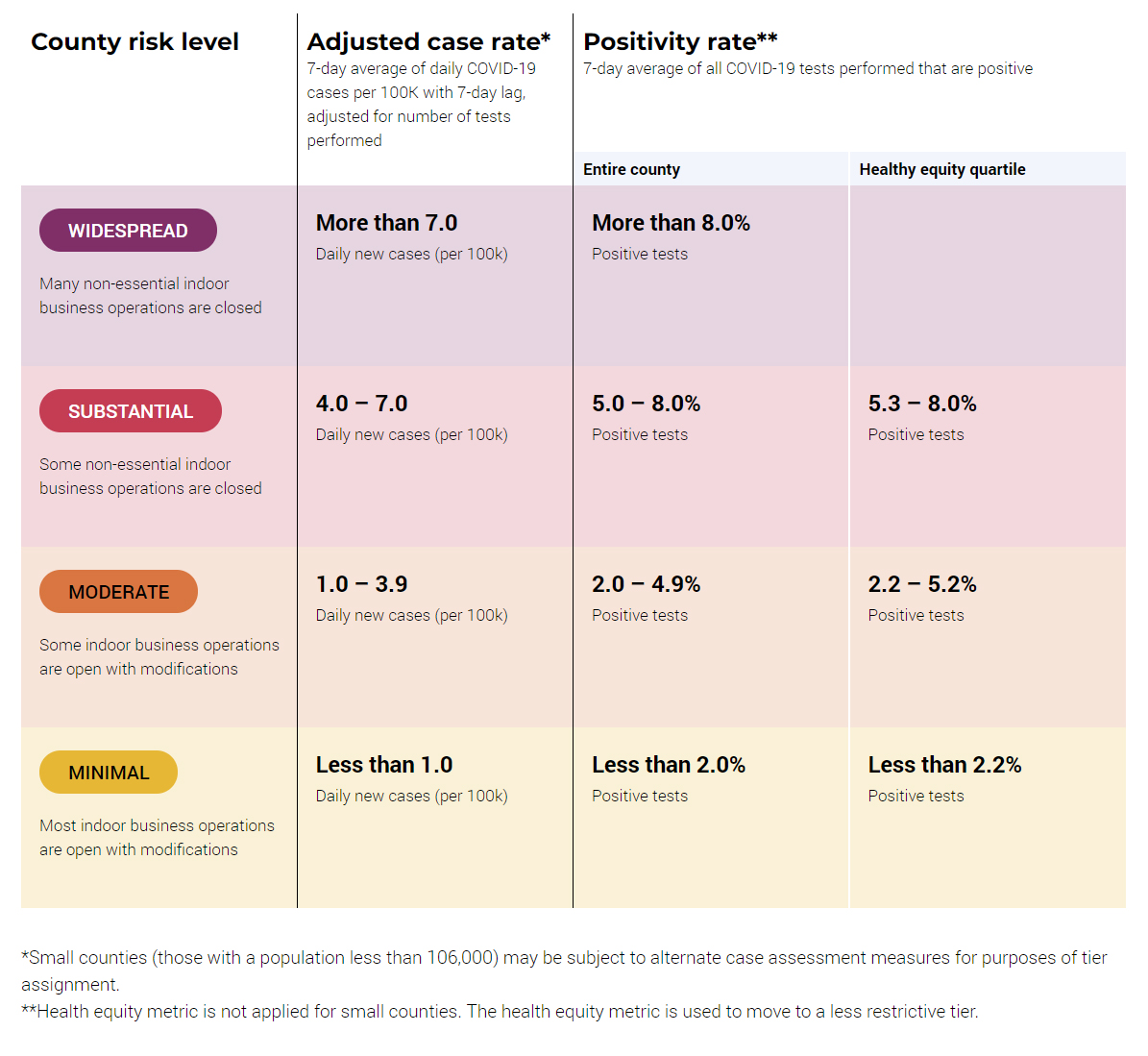This screenshot has width=1148, height=1056.
Task: Select the MODERATE orange tier badge
Action: point(118,592)
